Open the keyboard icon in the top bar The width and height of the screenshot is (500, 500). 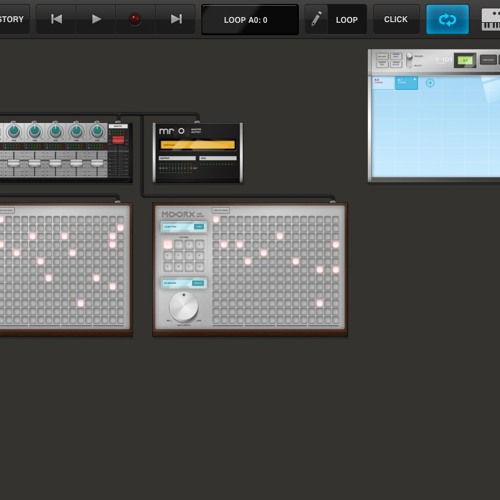tap(491, 20)
